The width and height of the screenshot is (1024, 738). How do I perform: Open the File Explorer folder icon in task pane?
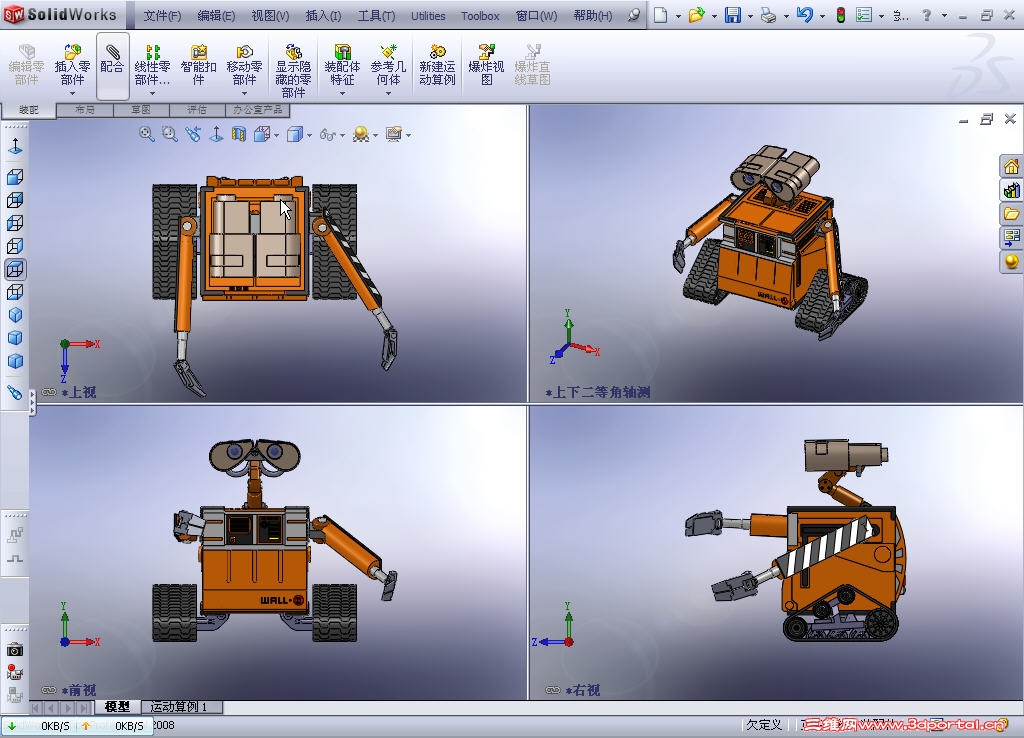1012,214
